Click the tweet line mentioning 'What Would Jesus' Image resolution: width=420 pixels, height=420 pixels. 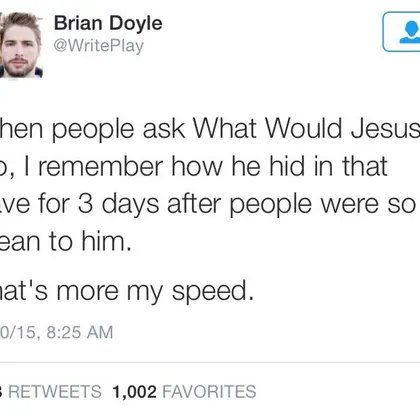[210, 129]
